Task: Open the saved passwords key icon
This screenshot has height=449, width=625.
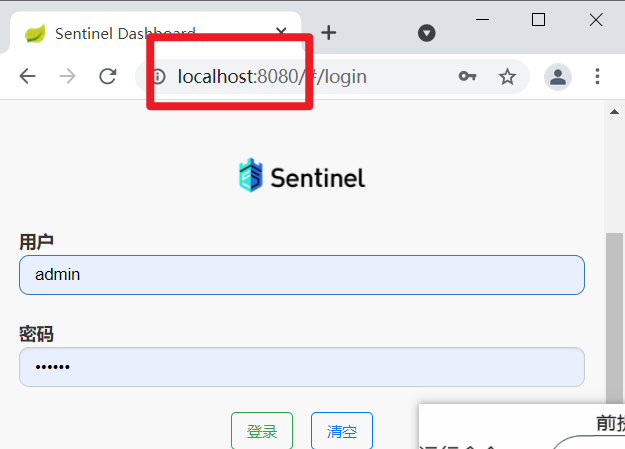Action: point(467,76)
